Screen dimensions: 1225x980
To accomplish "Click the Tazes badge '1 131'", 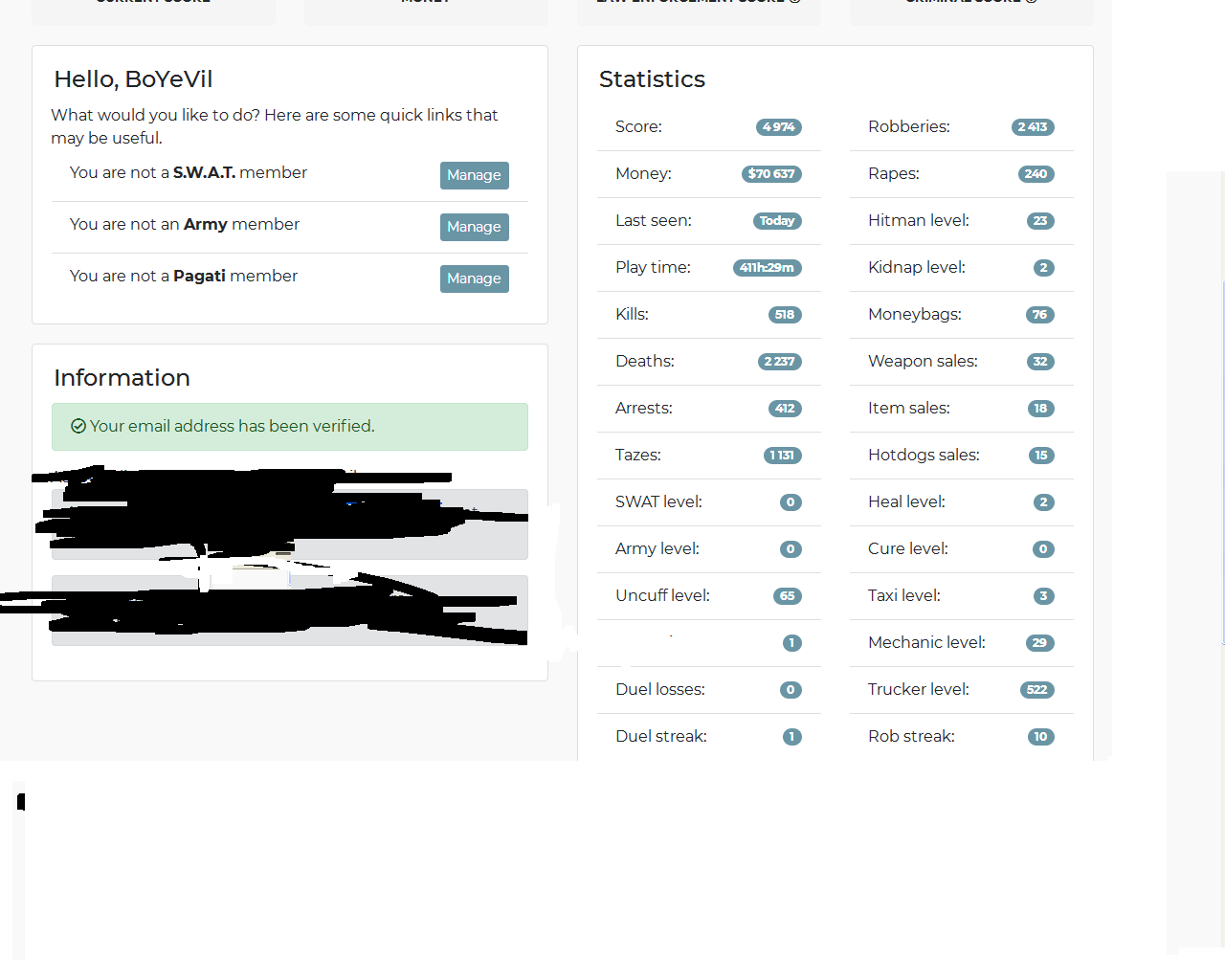I will click(x=783, y=456).
